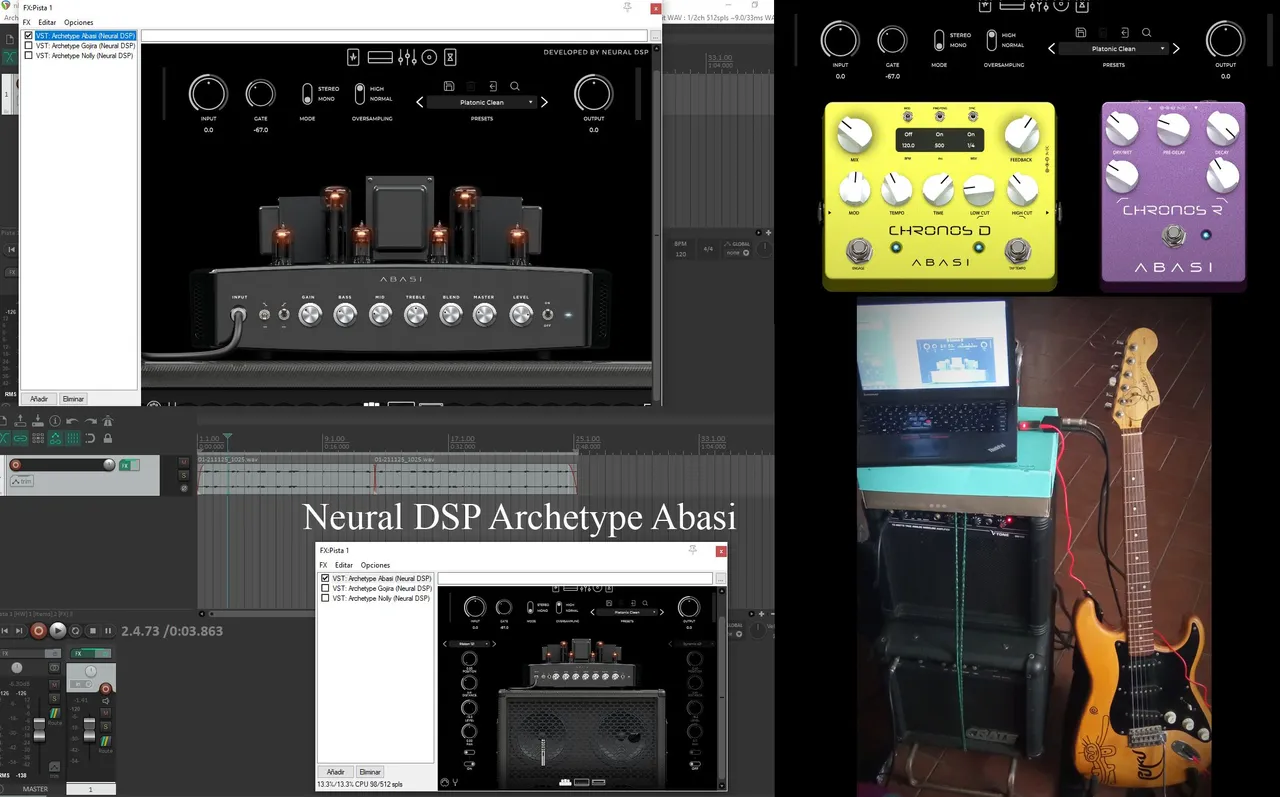The image size is (1280, 797).
Task: Click preset comment field in large FX window
Action: tap(394, 36)
